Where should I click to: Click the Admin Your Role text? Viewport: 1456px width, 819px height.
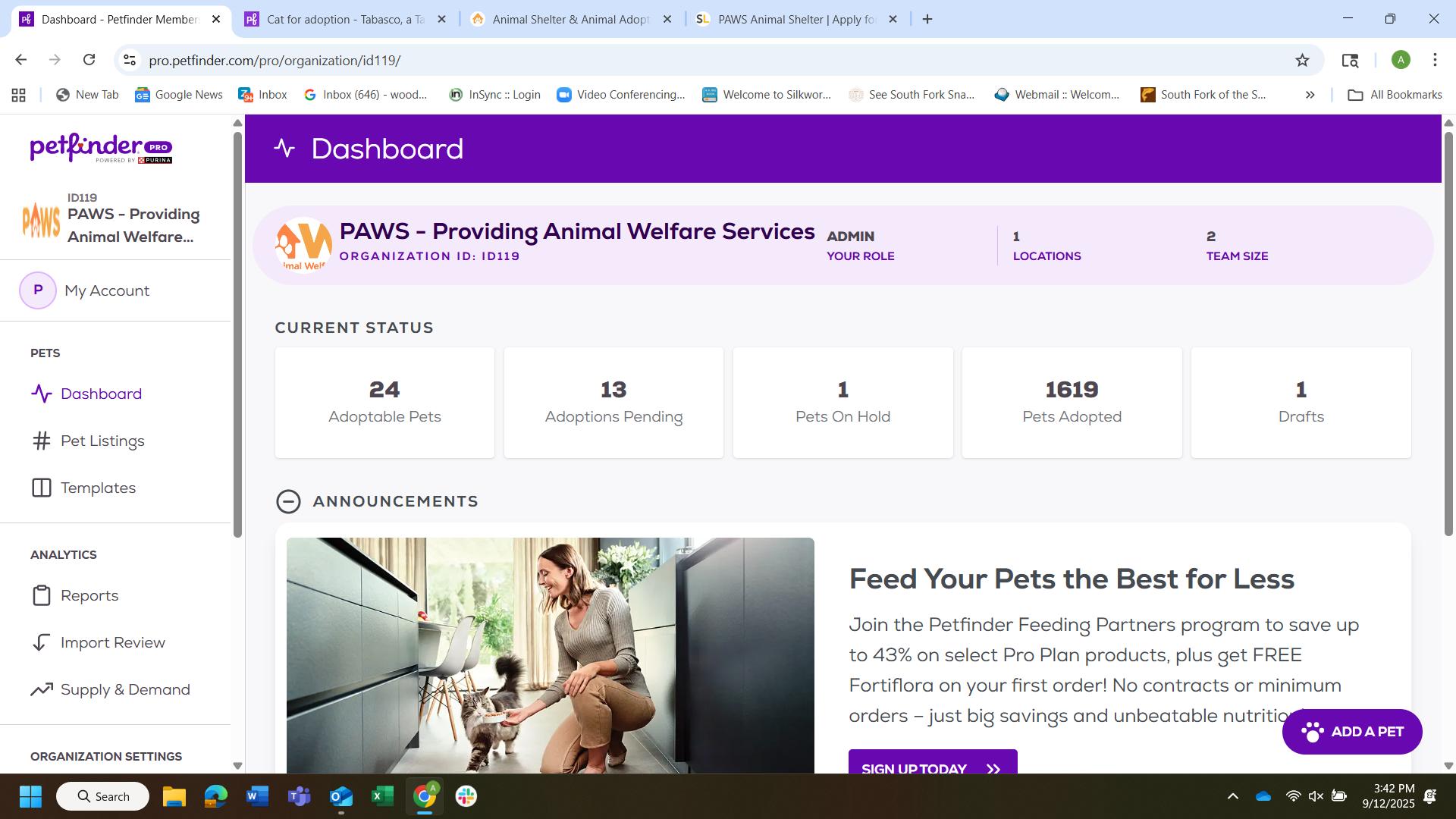coord(860,246)
